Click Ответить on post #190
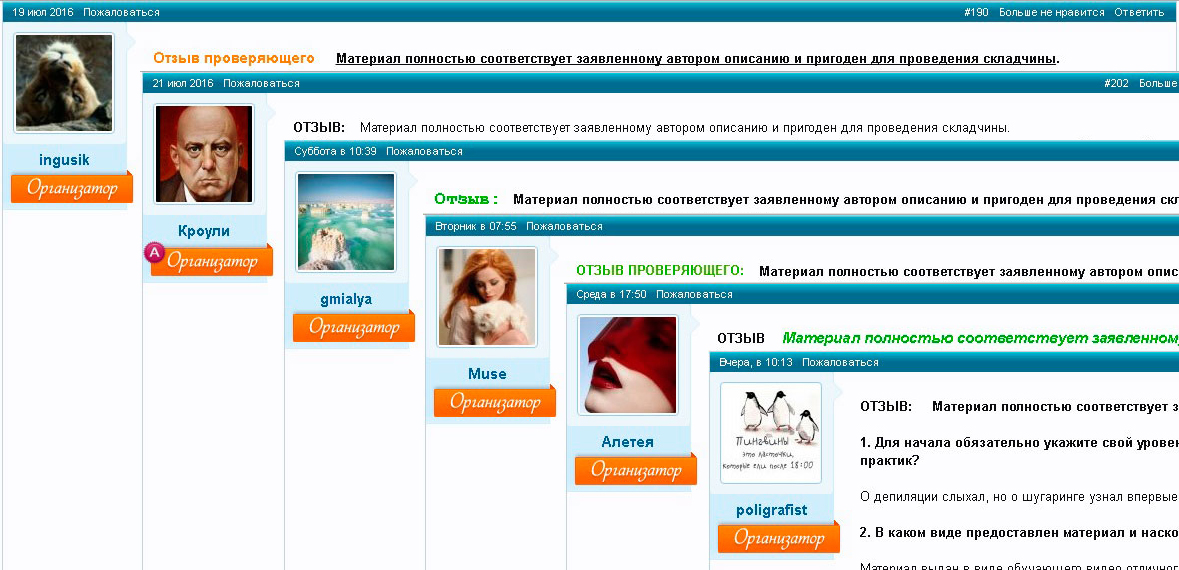The width and height of the screenshot is (1179, 570). point(1139,12)
